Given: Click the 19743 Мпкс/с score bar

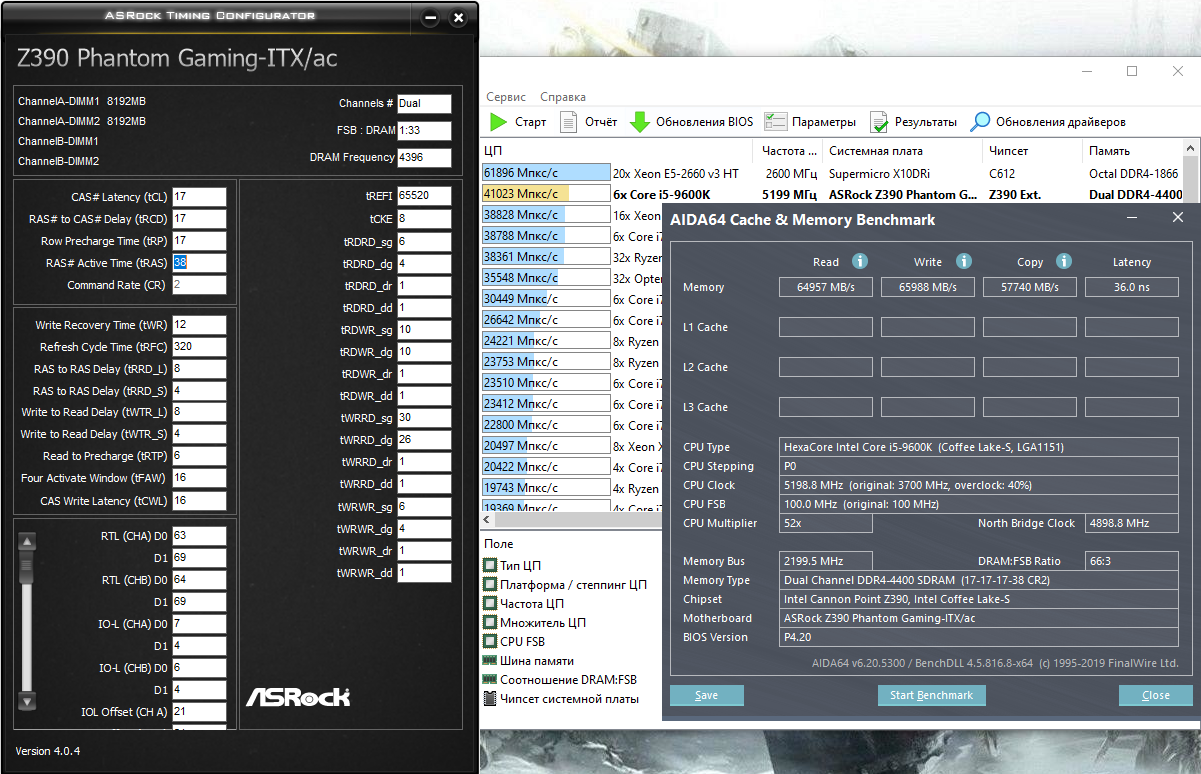Looking at the screenshot, I should tap(545, 488).
